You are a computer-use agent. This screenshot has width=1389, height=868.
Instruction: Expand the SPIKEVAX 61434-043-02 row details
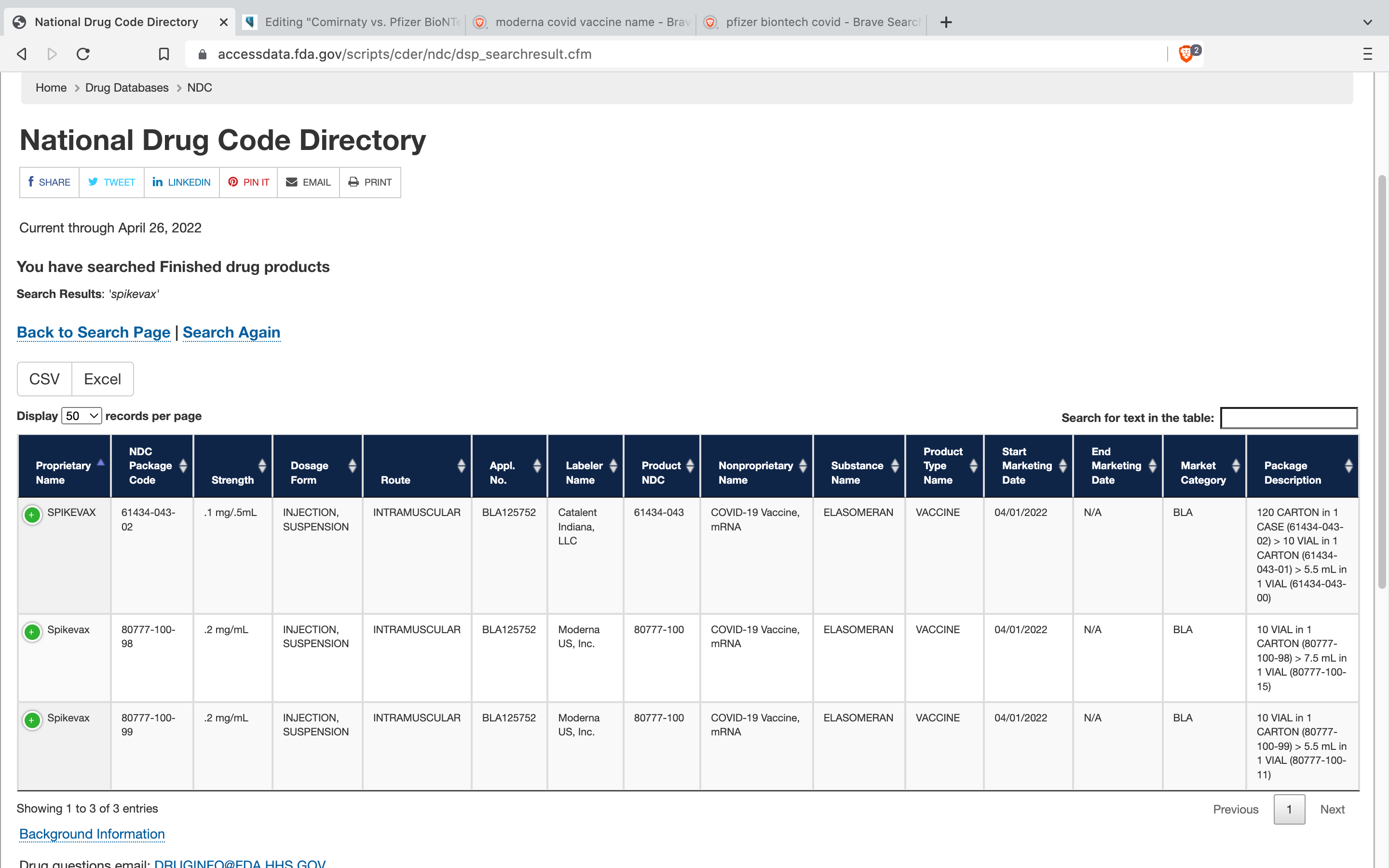(32, 515)
